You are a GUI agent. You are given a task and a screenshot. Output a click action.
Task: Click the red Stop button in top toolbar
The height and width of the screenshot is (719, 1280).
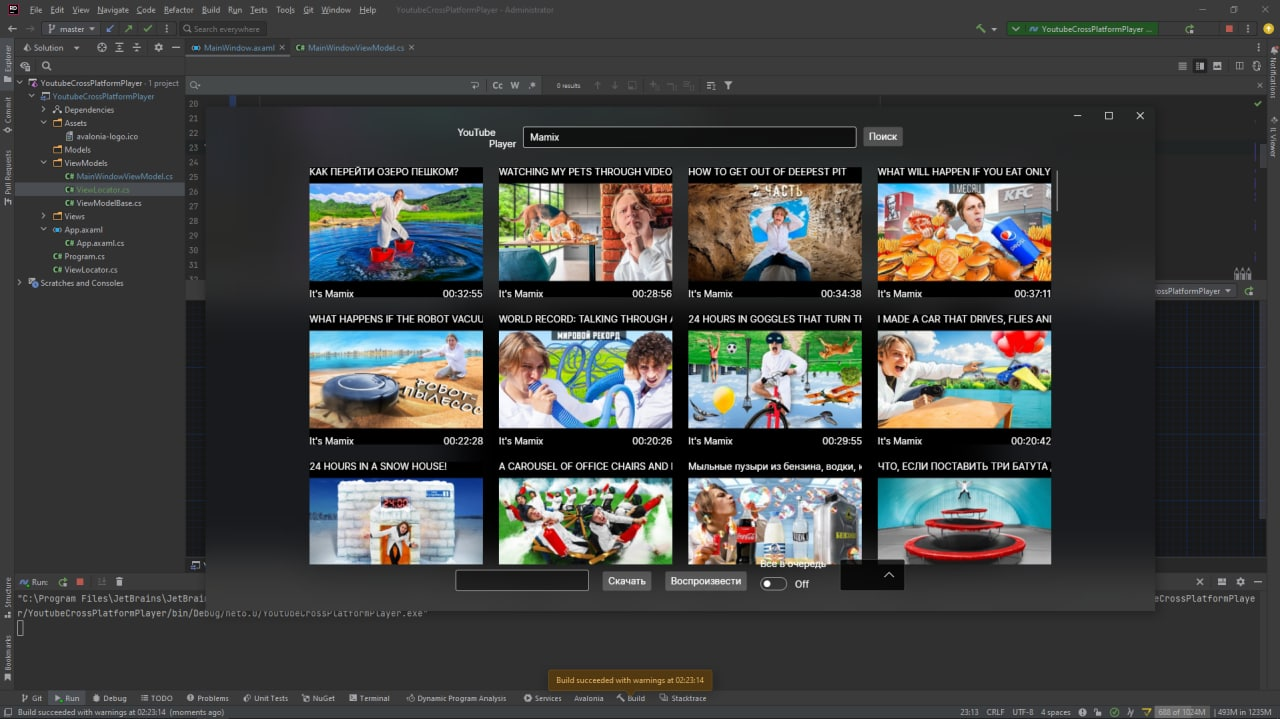1229,29
